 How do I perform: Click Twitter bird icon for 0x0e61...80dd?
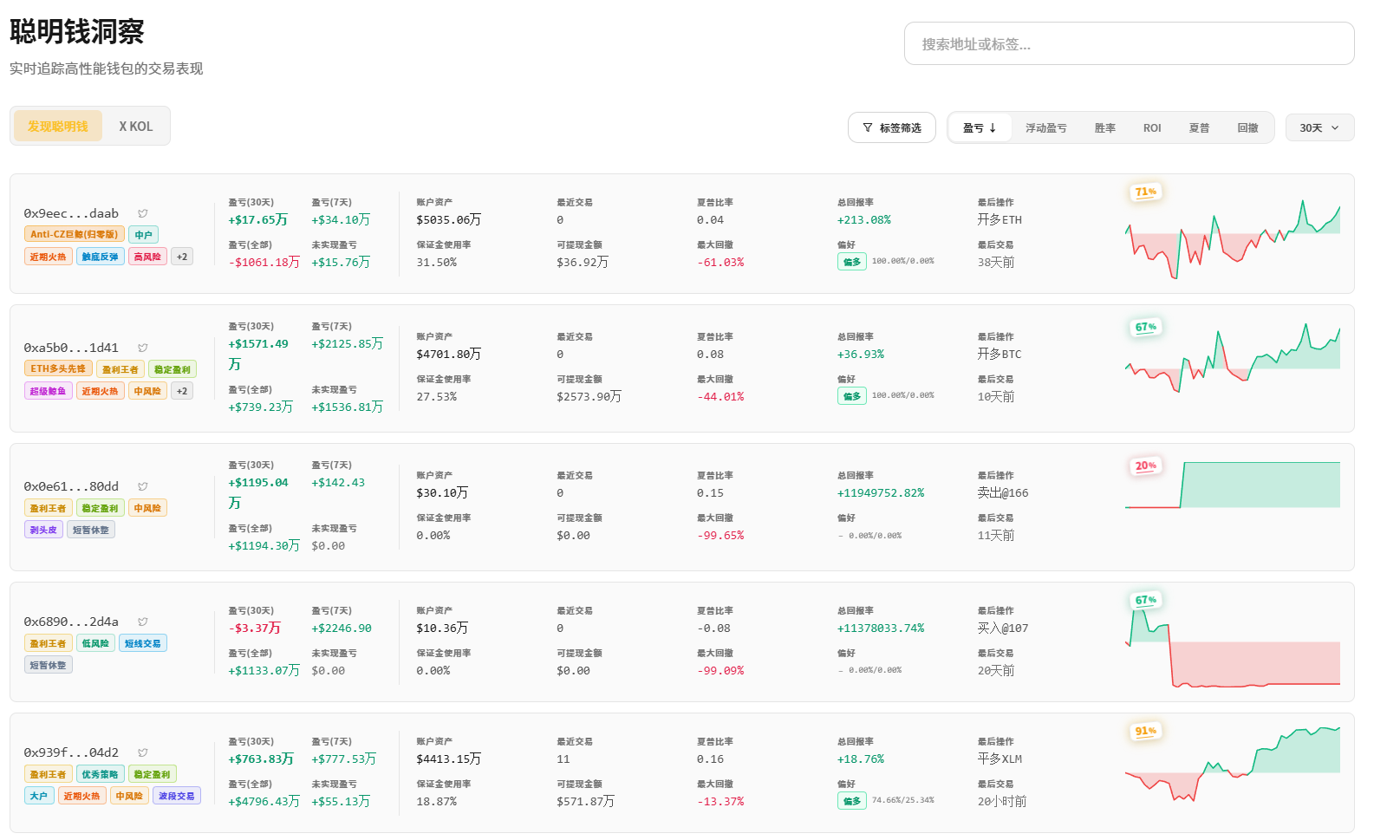point(143,486)
